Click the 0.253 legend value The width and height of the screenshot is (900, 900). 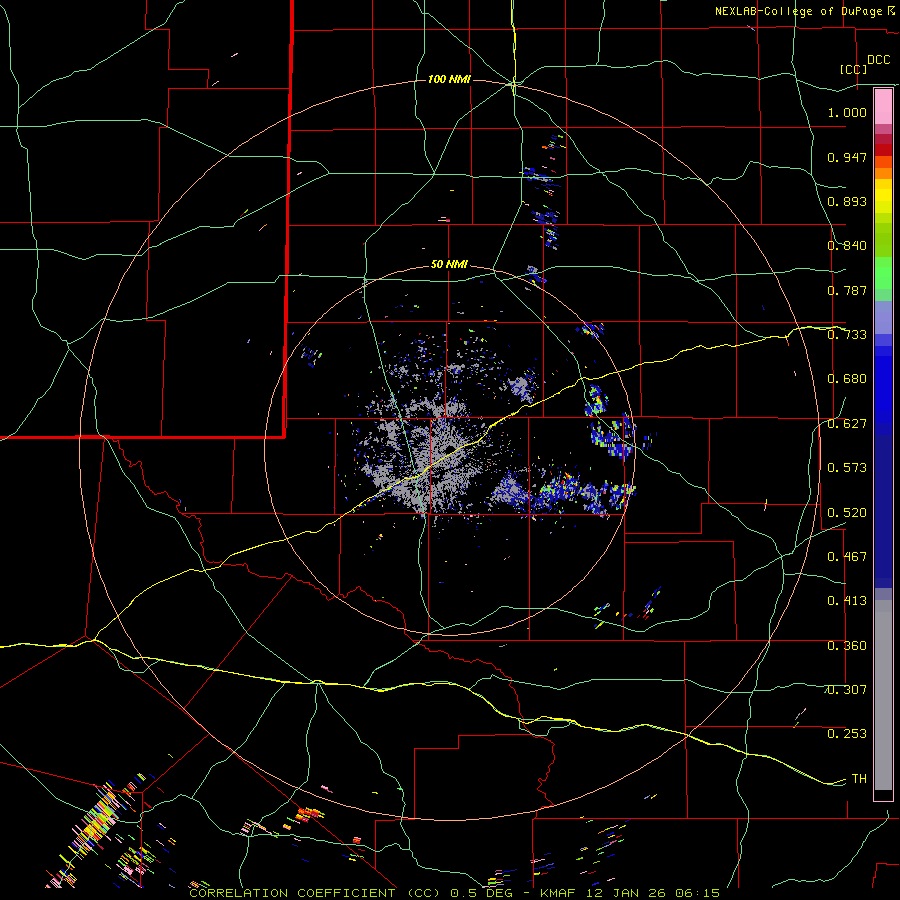[847, 734]
